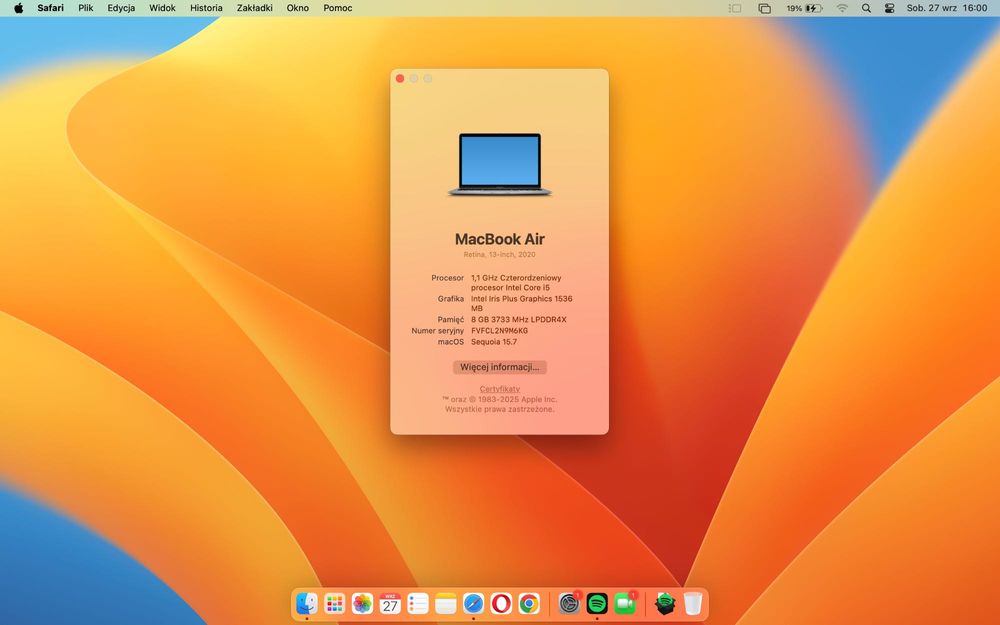The width and height of the screenshot is (1000, 625).
Task: Open the Safari menu
Action: (x=50, y=8)
